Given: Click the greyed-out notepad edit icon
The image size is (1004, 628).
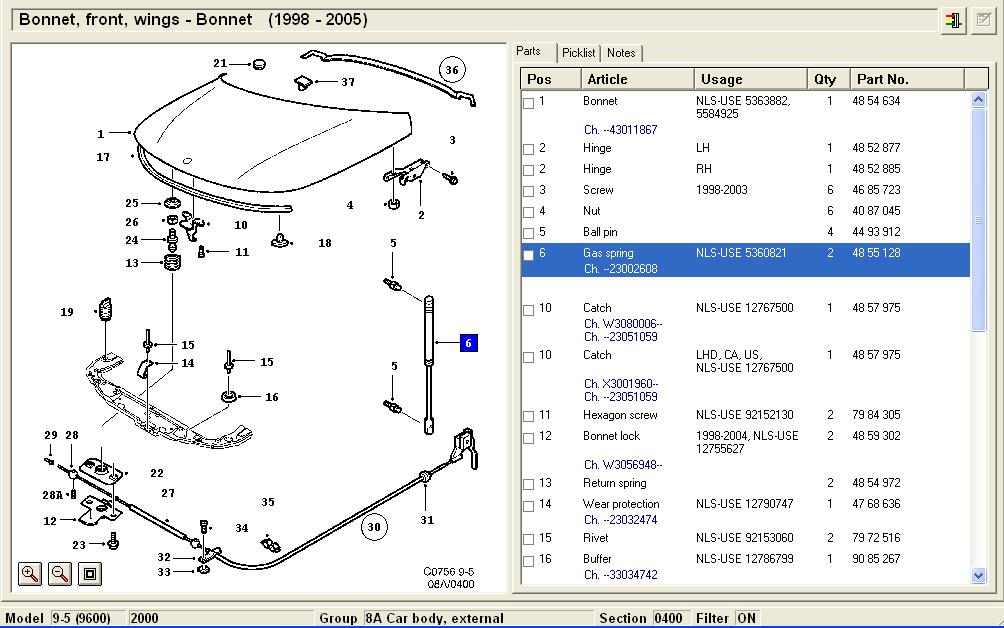Looking at the screenshot, I should coord(984,20).
